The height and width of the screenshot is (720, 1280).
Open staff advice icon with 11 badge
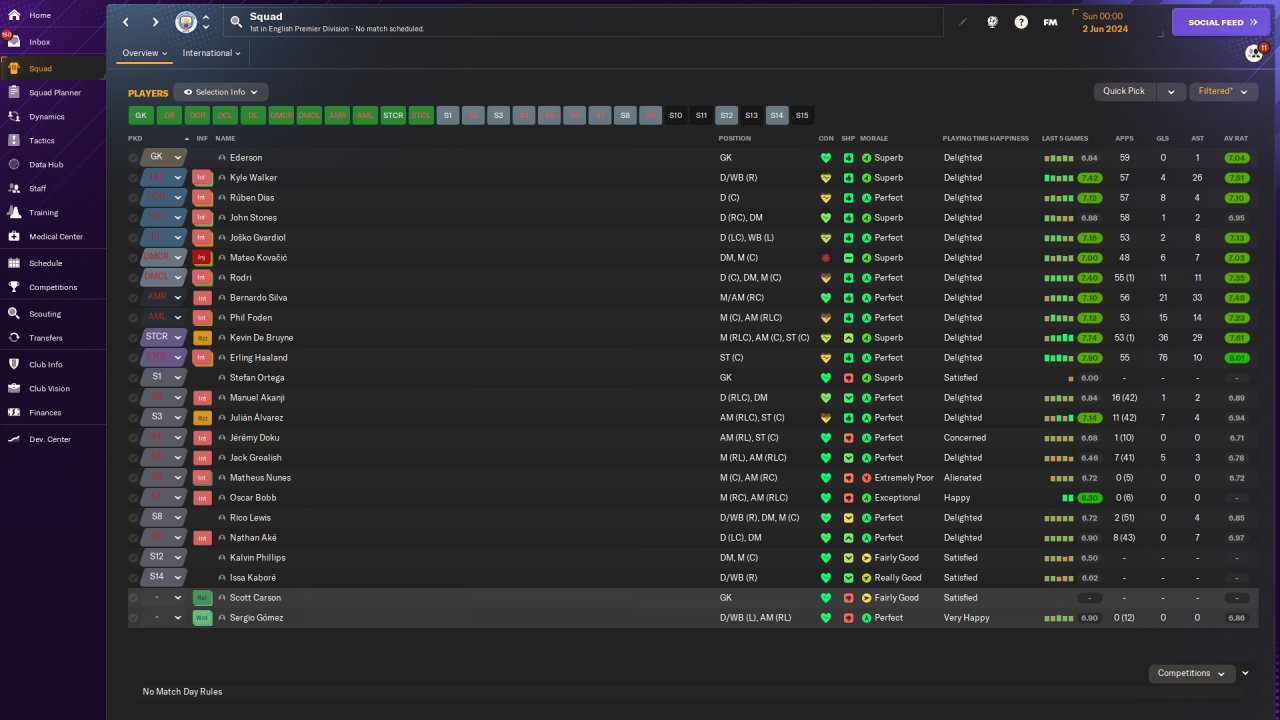point(1253,53)
